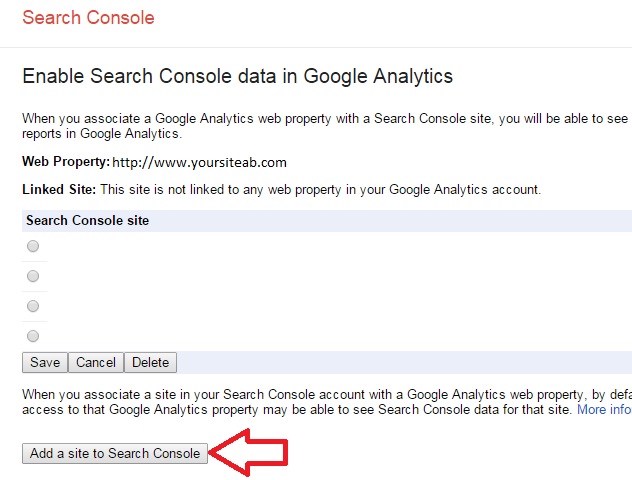Choose the third radio button in the list
632x480 pixels.
[33, 306]
